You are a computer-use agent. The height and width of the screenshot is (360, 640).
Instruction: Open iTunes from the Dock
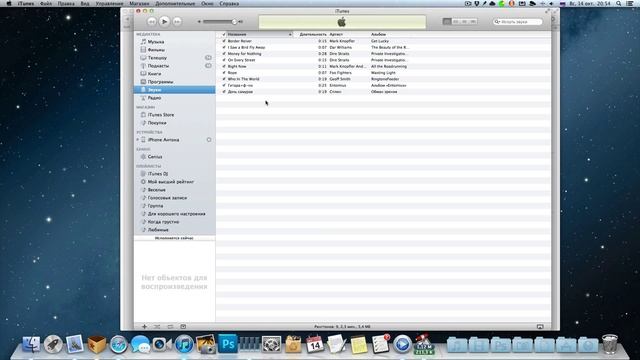tap(184, 344)
